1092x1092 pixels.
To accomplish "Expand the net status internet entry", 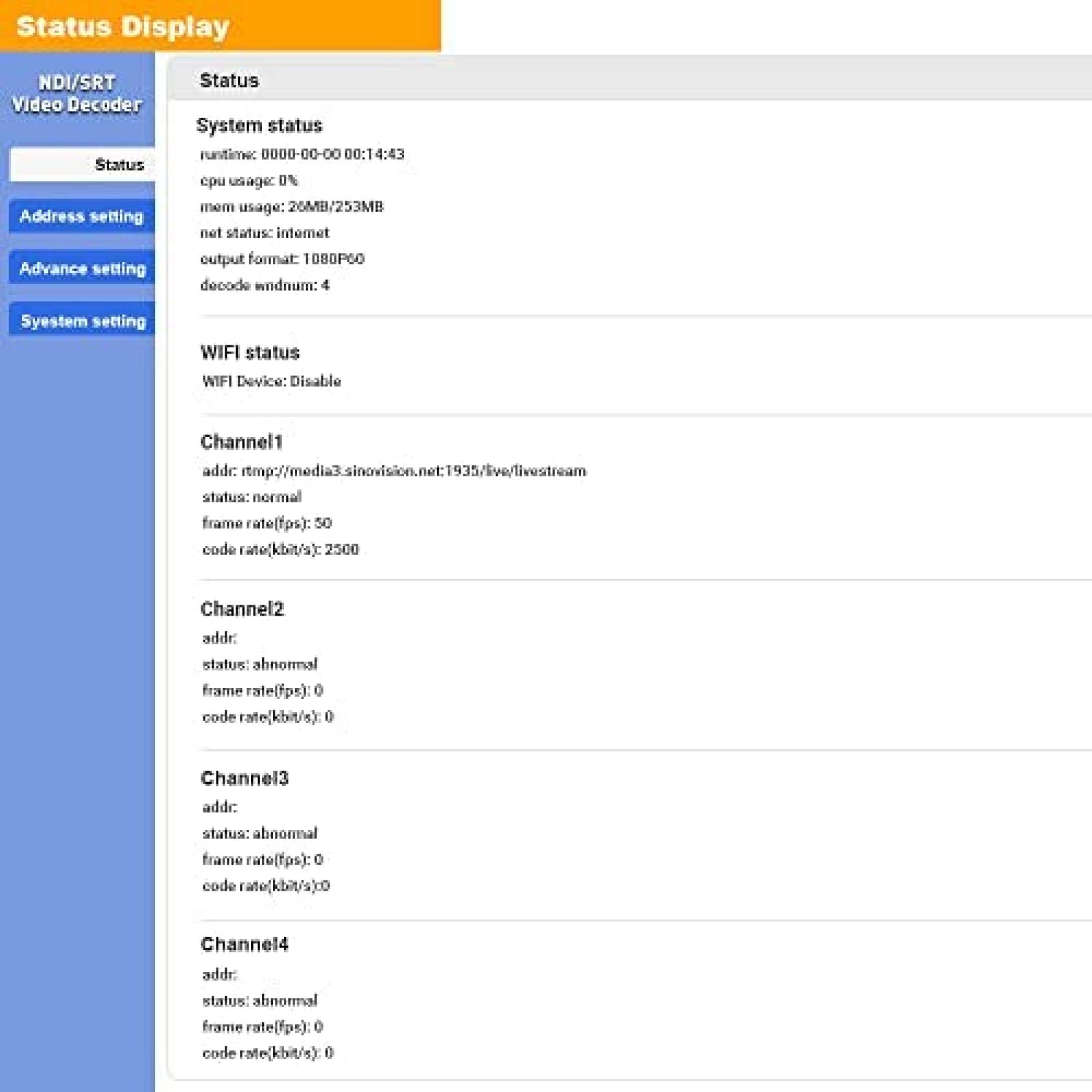I will [x=265, y=233].
